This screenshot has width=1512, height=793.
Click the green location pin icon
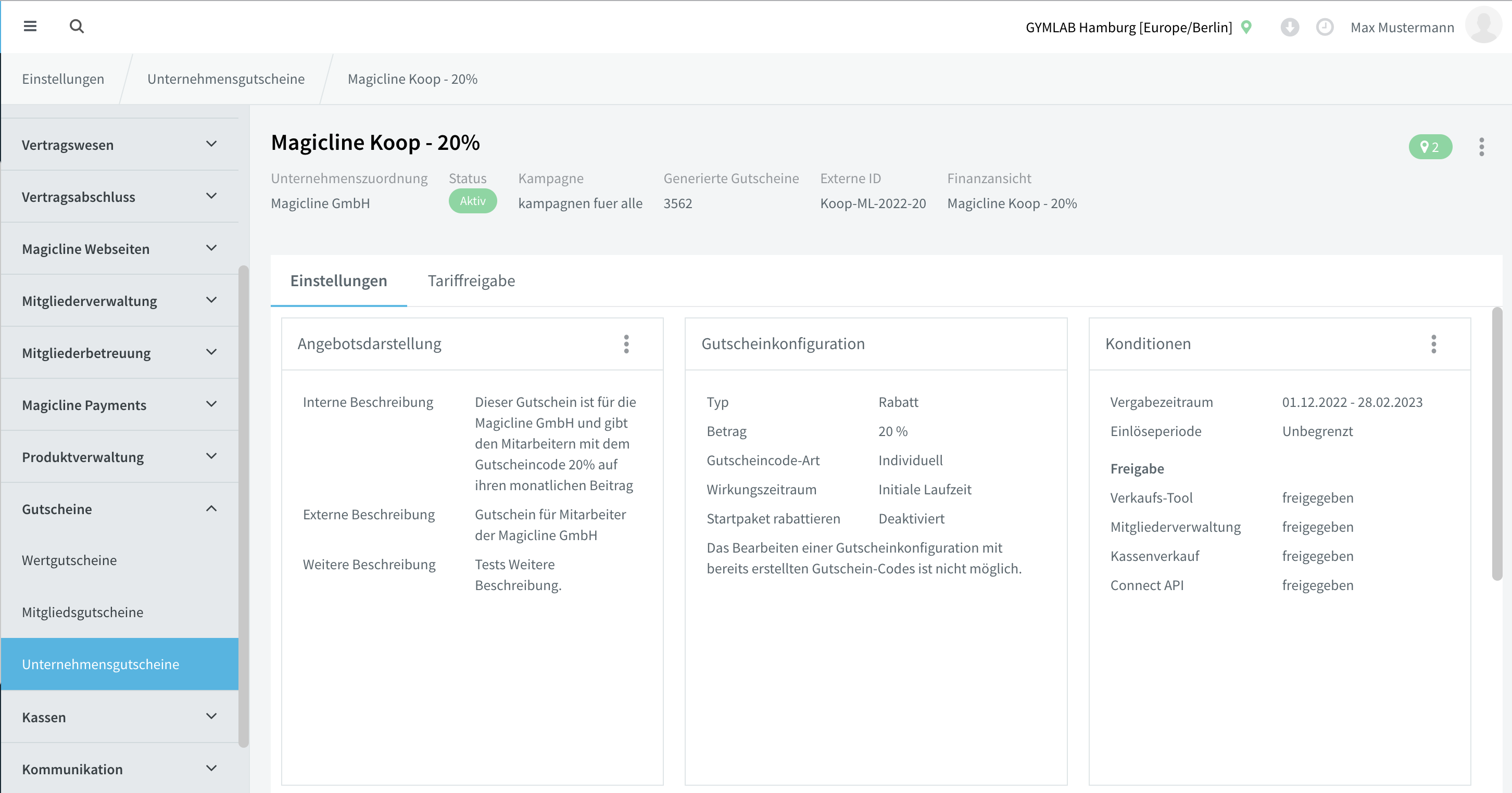1246,27
